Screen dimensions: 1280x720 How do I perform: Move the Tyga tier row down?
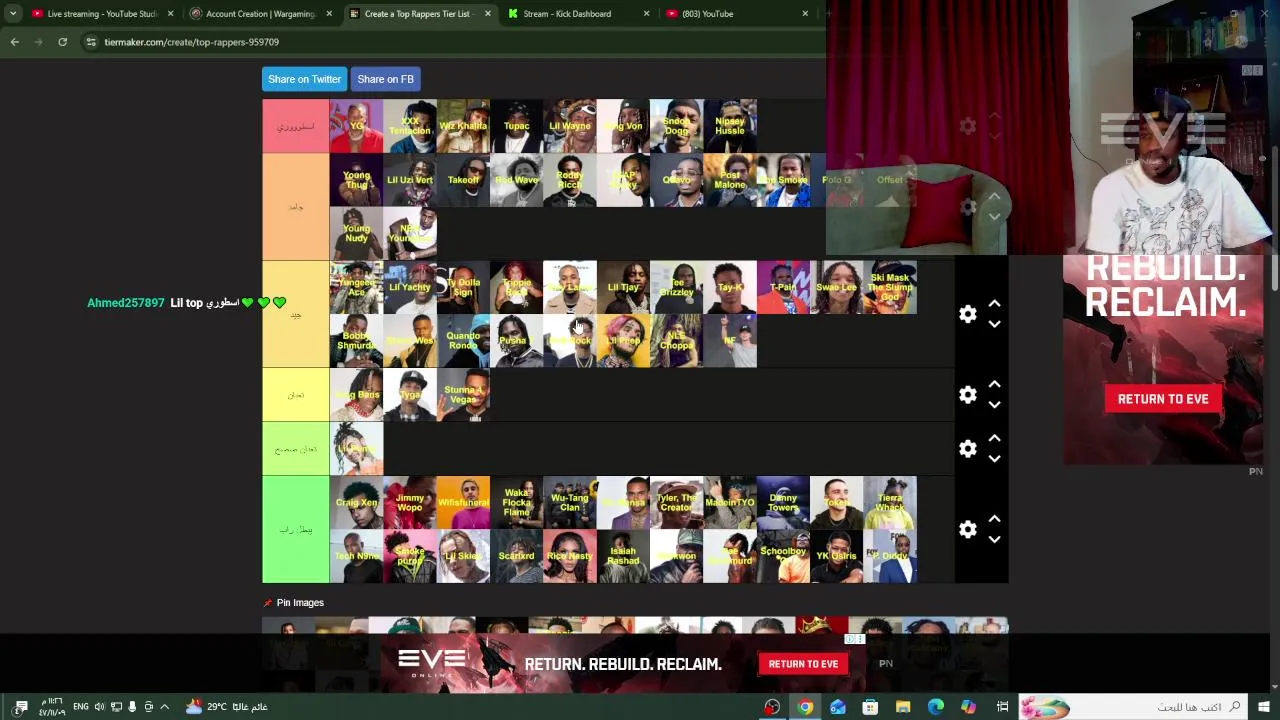[x=994, y=405]
